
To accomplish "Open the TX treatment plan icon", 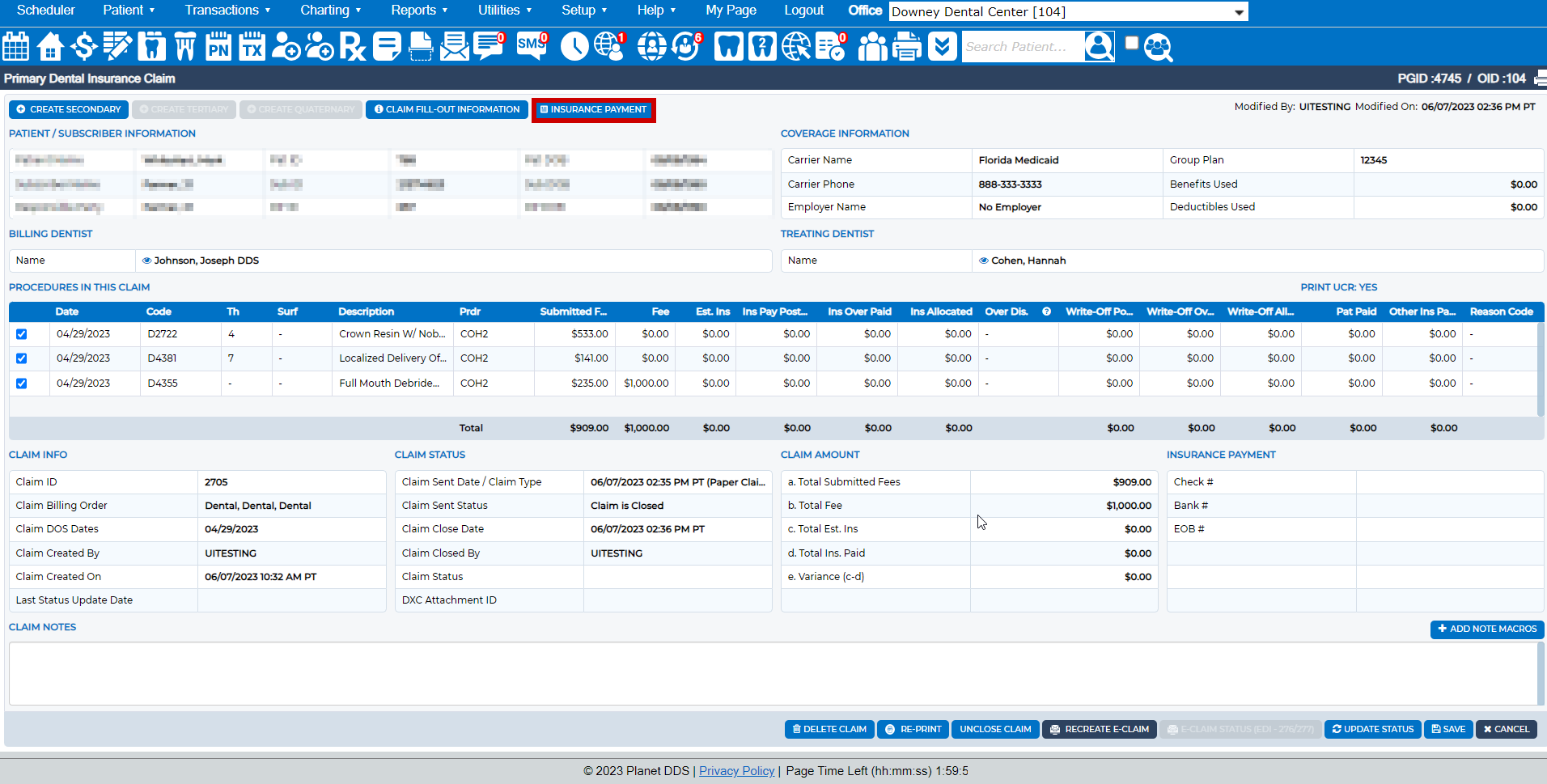I will click(x=252, y=46).
